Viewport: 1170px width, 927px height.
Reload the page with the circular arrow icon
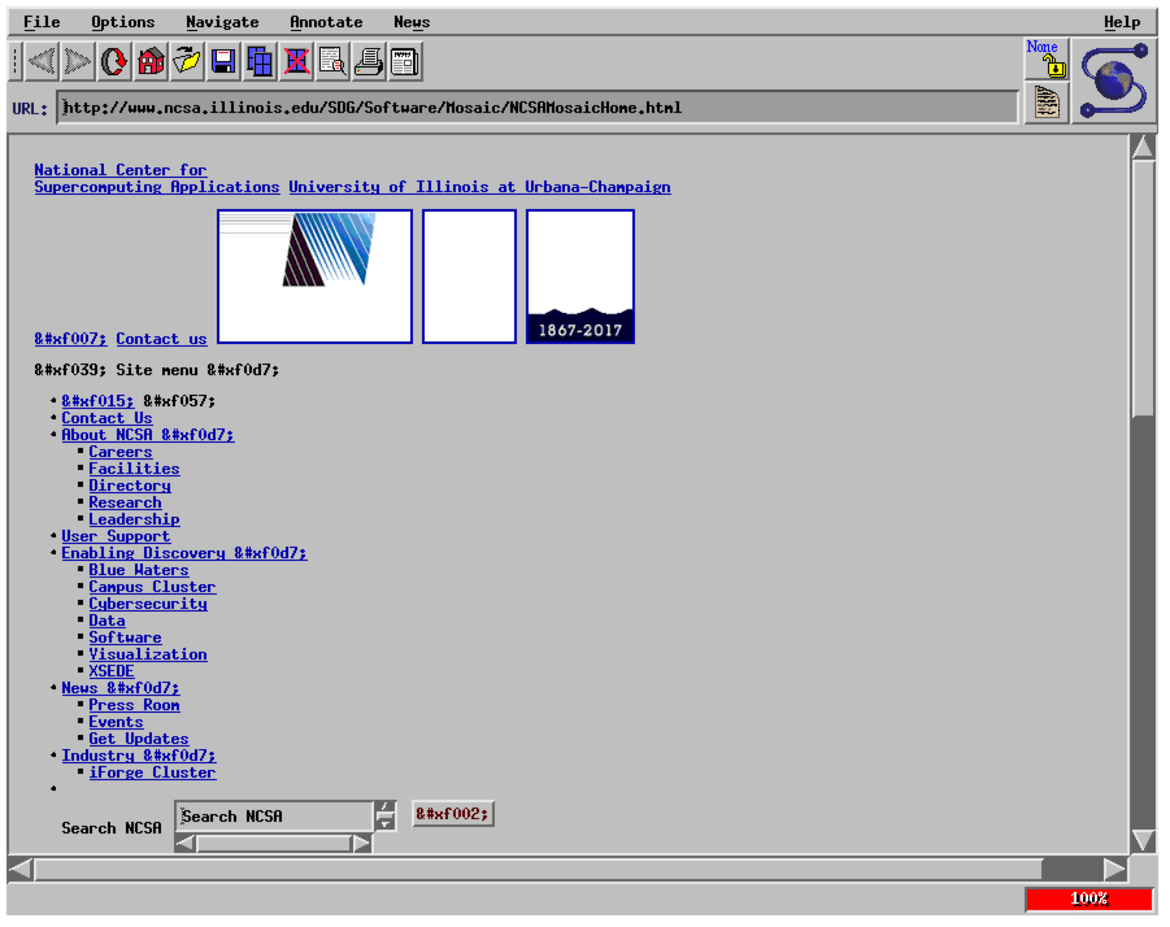pos(114,61)
